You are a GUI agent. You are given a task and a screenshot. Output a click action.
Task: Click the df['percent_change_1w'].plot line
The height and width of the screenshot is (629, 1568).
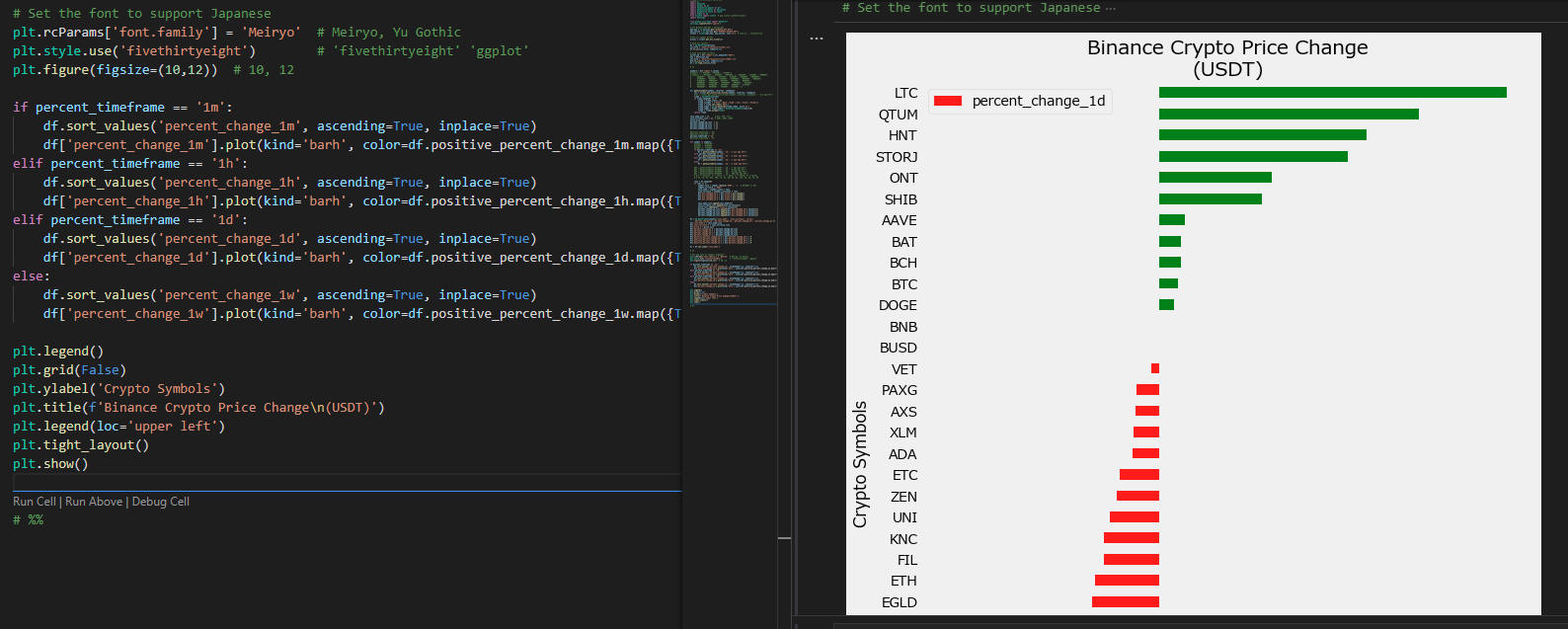coord(362,314)
